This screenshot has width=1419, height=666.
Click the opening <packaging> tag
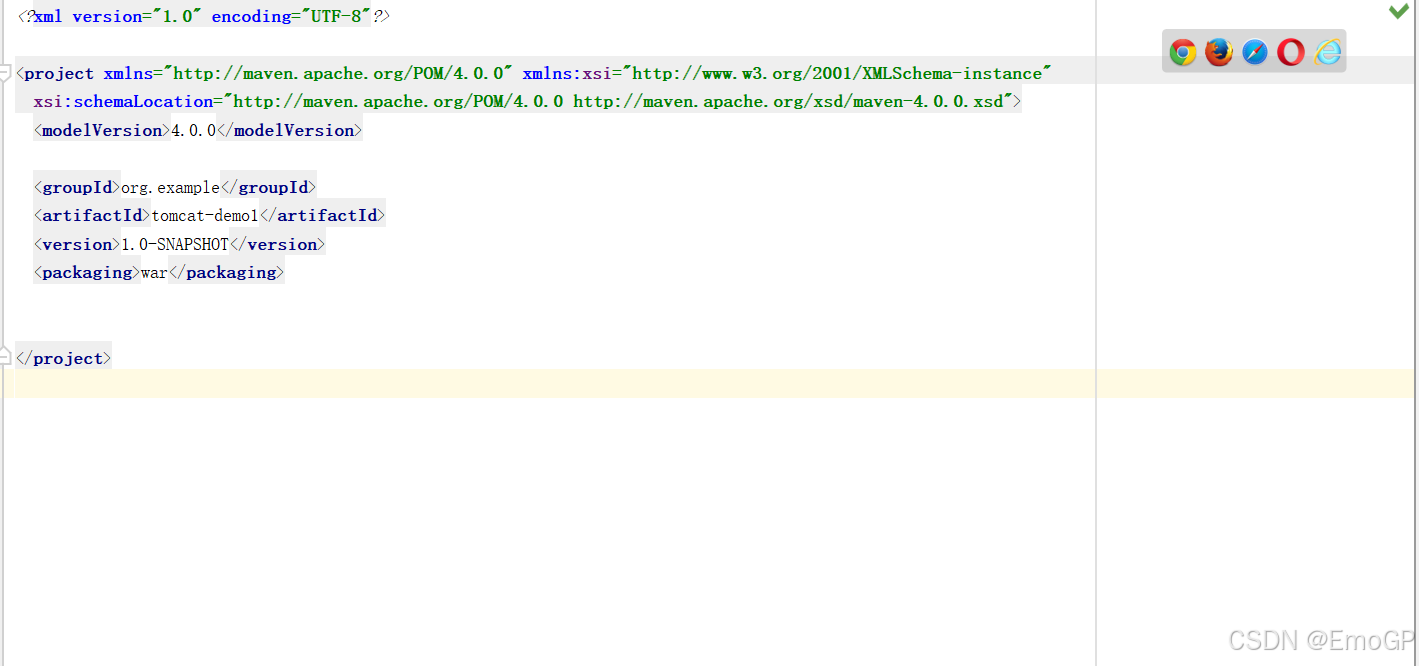[x=87, y=272]
